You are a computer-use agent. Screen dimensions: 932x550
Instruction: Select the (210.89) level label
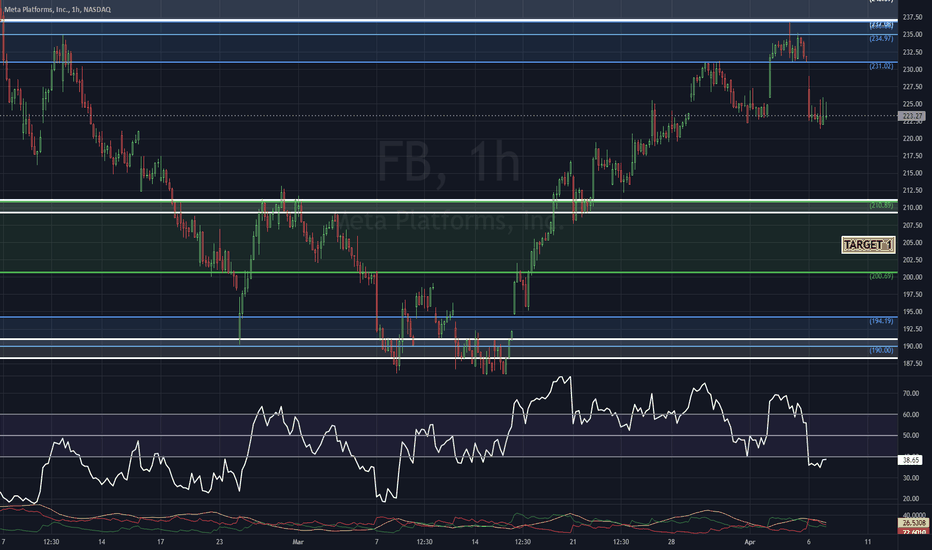(x=881, y=205)
